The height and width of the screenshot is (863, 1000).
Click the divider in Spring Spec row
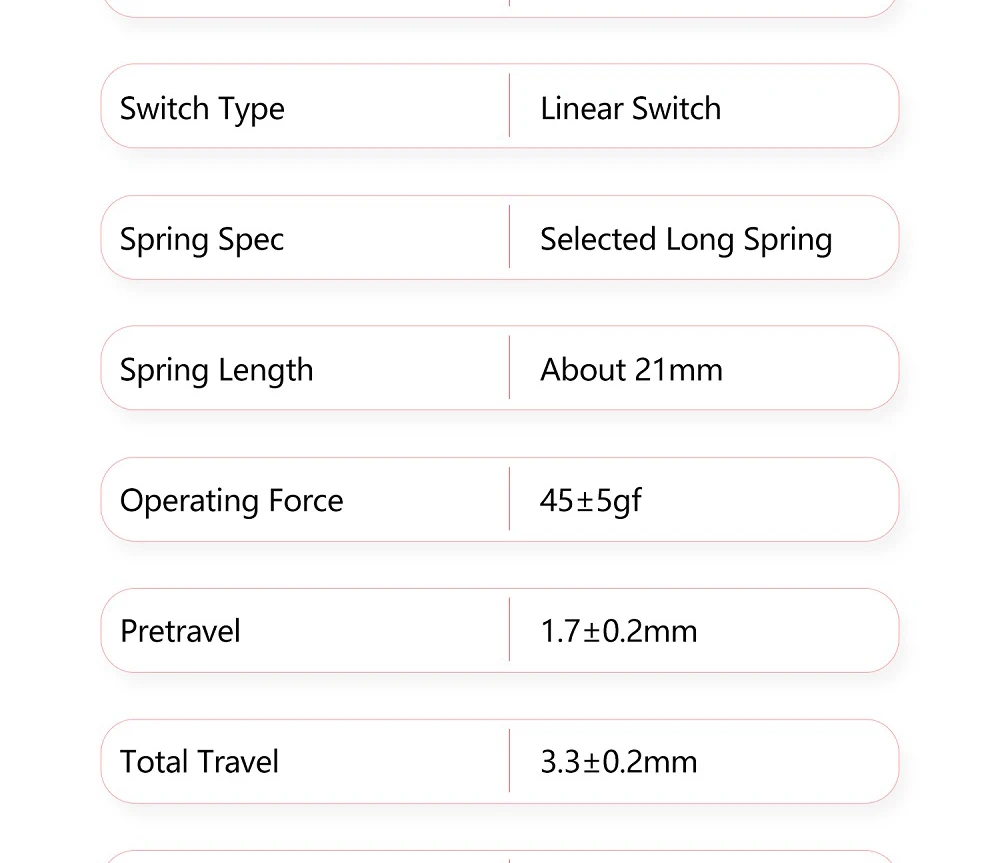tap(509, 237)
